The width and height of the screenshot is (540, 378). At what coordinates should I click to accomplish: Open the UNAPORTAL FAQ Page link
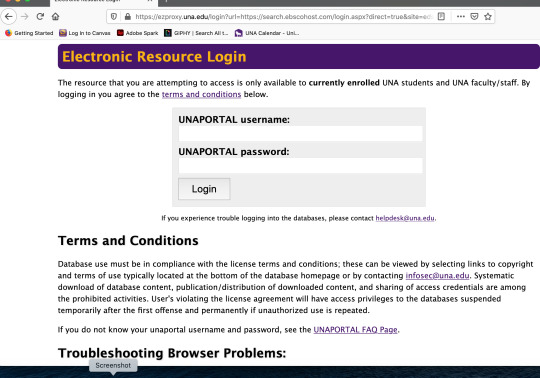click(x=355, y=330)
